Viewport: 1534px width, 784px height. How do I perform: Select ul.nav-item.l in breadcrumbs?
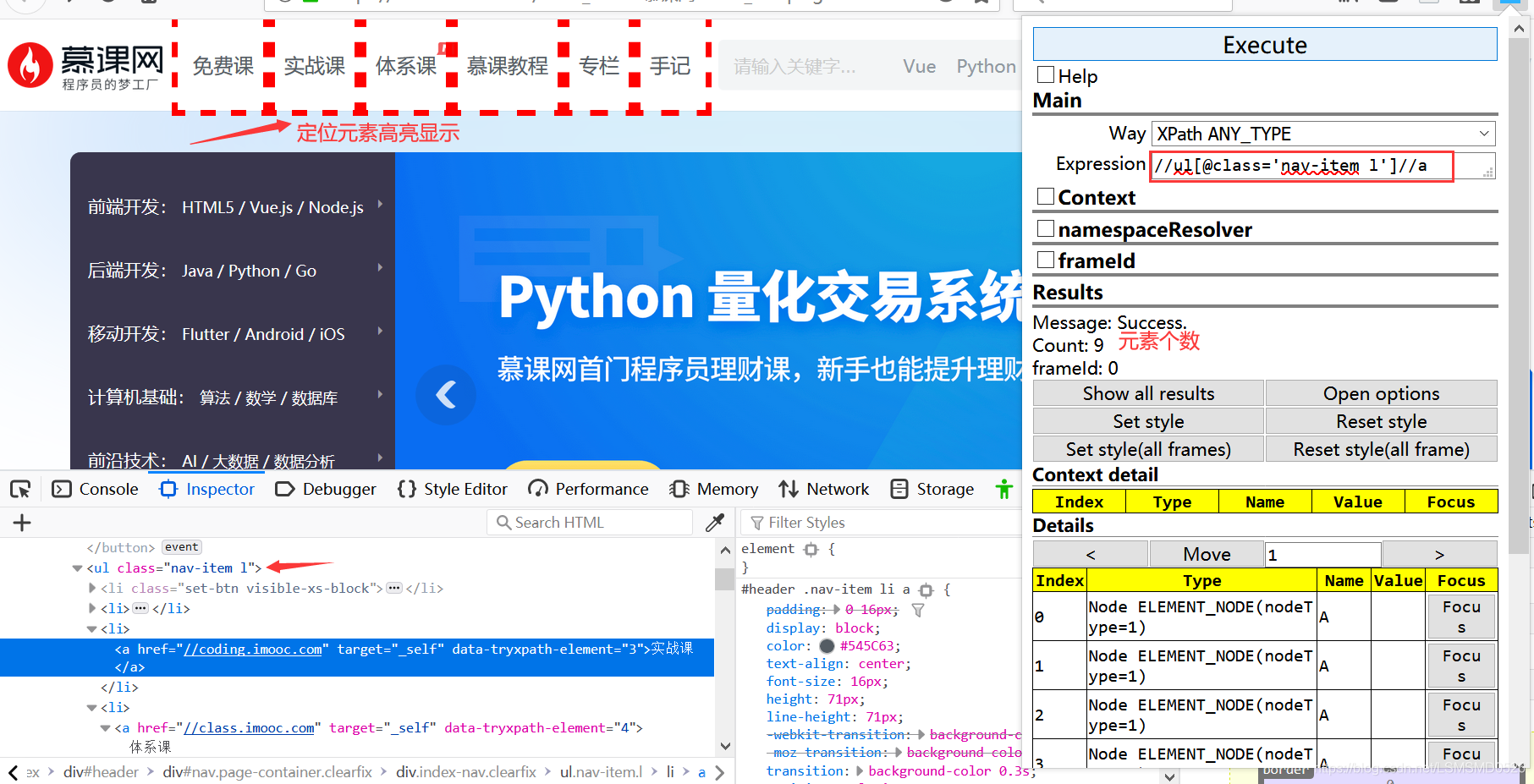click(x=602, y=772)
